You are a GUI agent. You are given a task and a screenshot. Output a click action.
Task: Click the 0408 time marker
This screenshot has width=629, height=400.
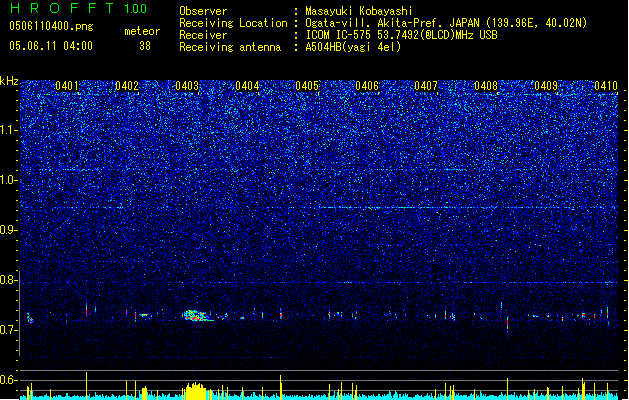coord(486,86)
